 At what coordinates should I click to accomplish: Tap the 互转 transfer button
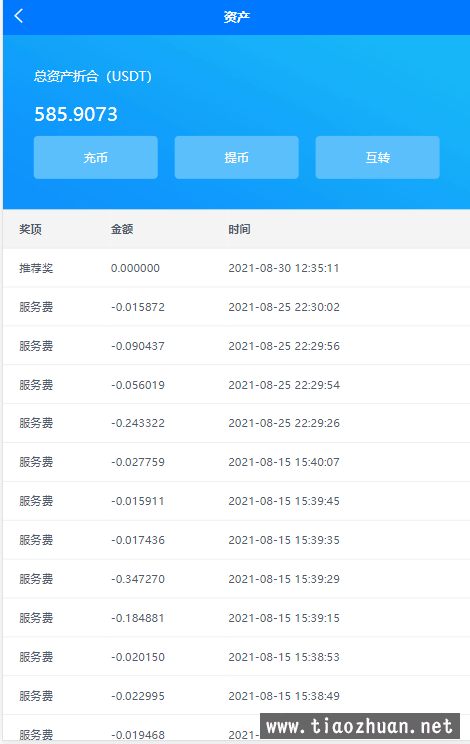378,158
